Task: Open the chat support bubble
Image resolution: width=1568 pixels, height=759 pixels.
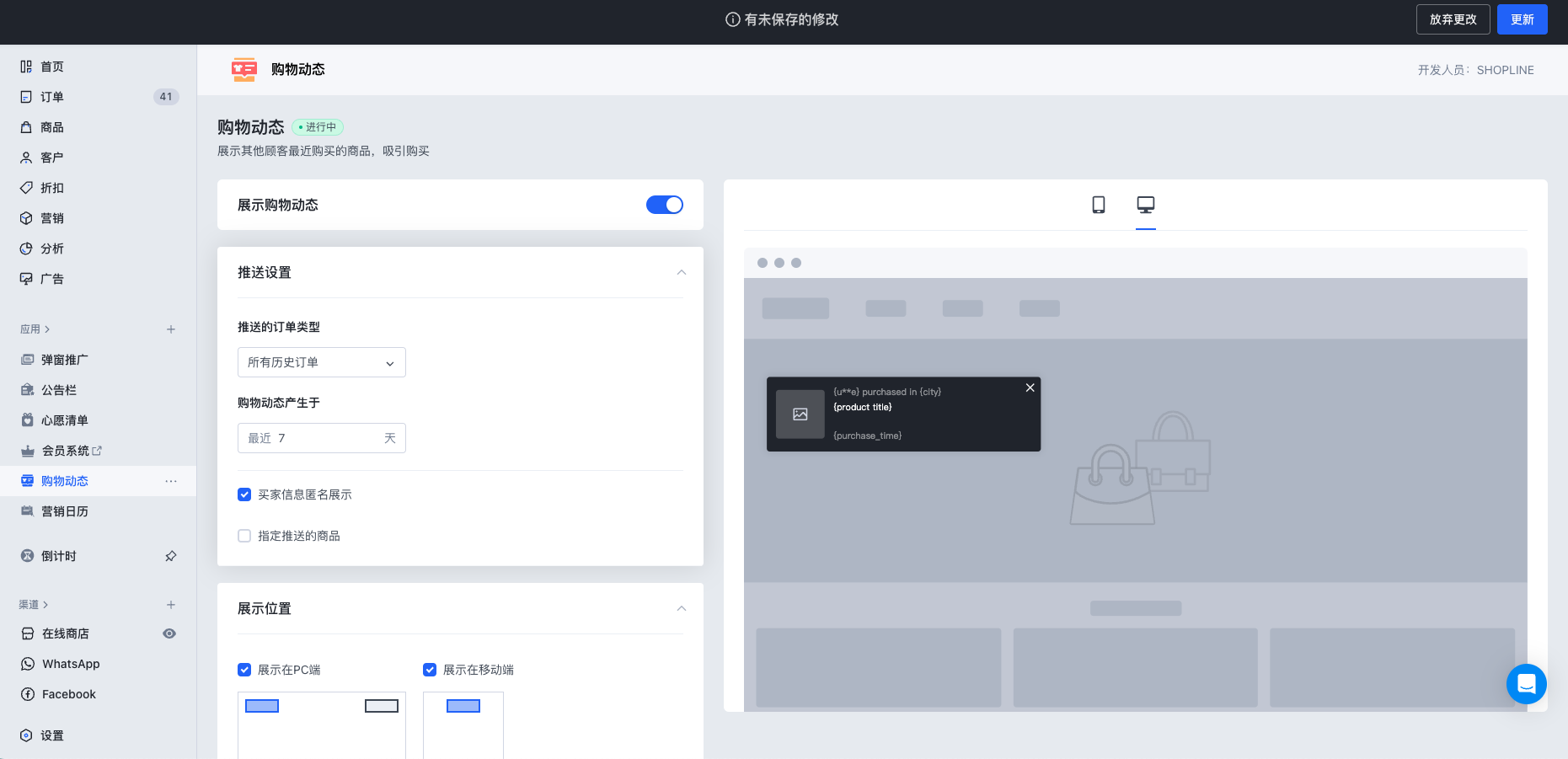Action: pyautogui.click(x=1527, y=684)
